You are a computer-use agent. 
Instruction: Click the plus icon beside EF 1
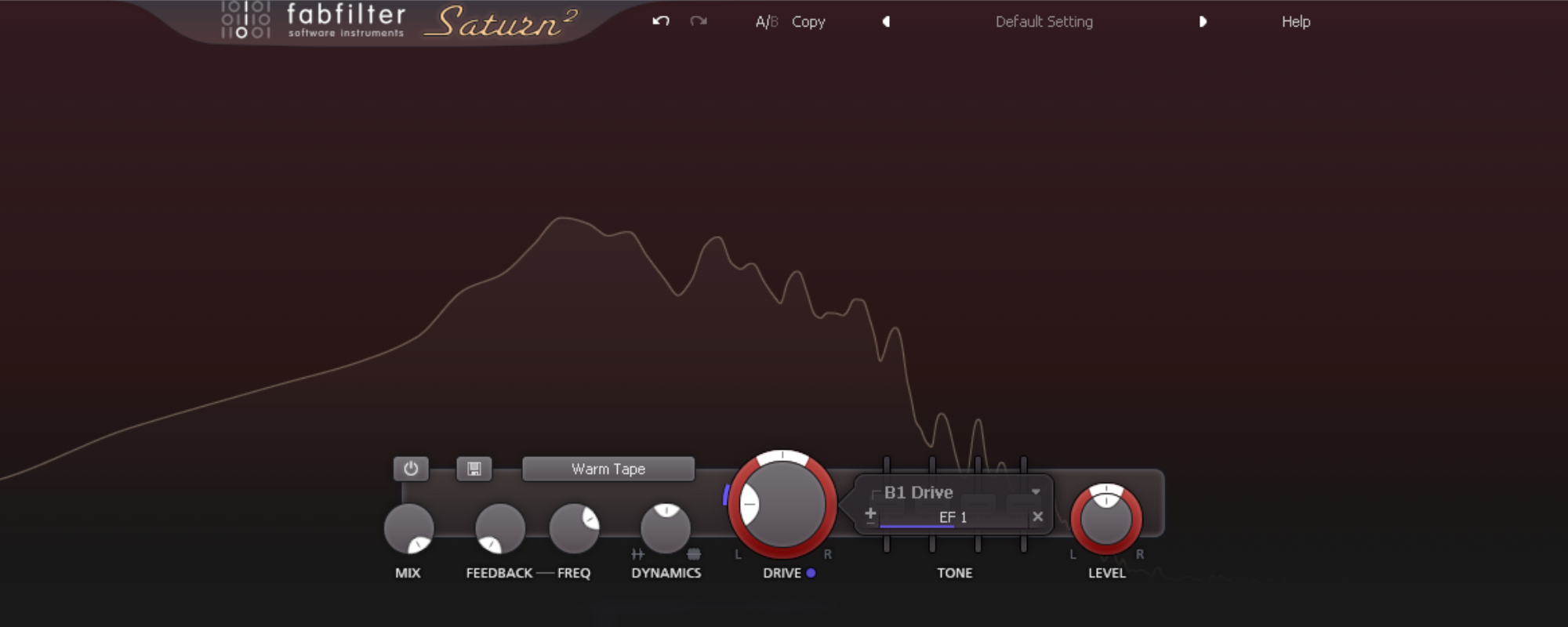870,515
